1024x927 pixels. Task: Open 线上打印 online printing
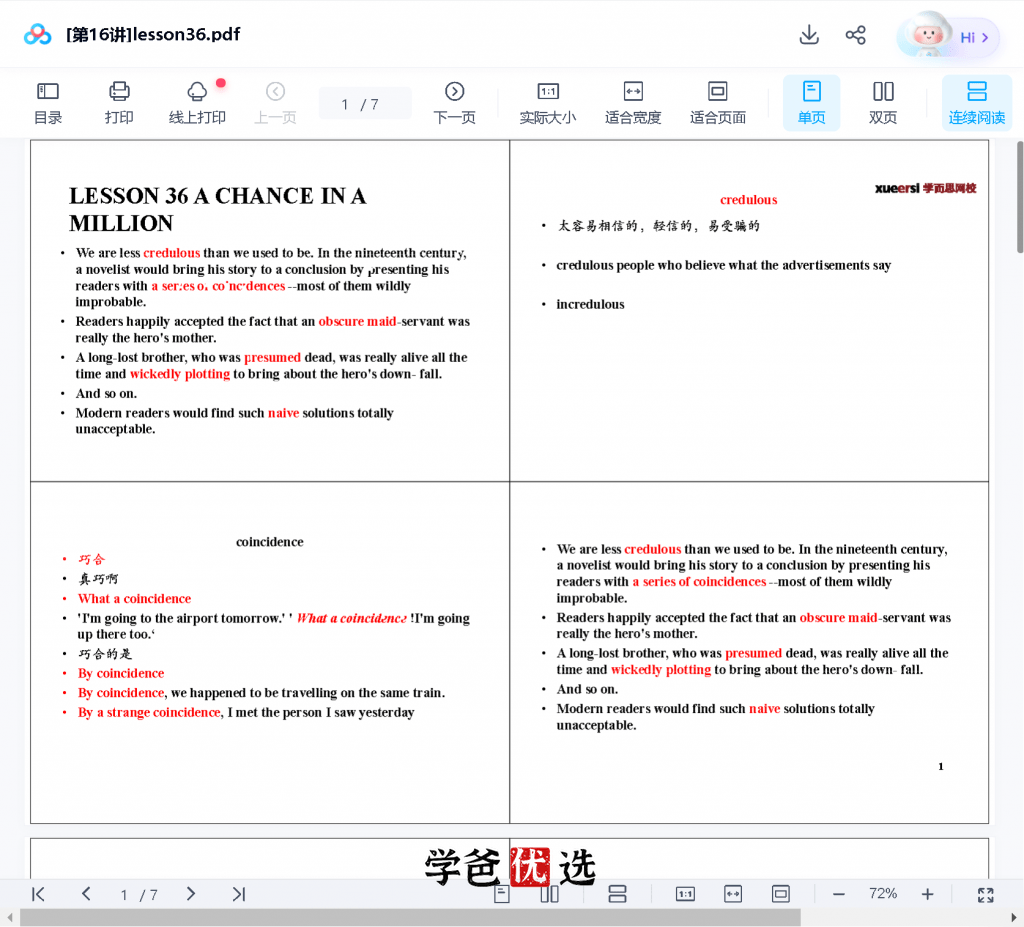pyautogui.click(x=197, y=103)
